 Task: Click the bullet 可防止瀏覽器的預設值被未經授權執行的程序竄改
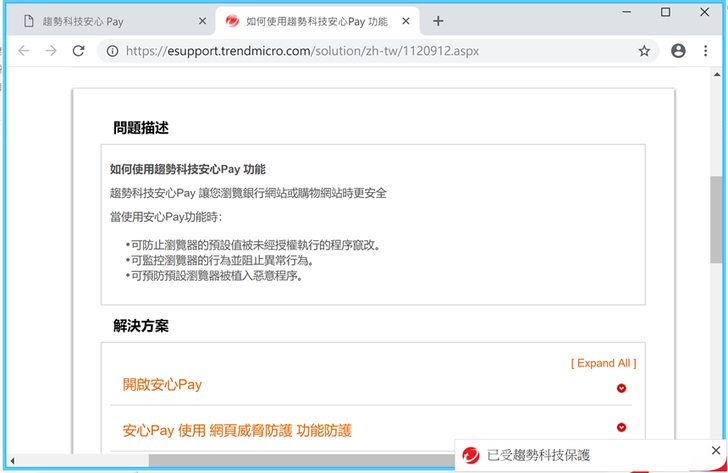[x=255, y=245]
